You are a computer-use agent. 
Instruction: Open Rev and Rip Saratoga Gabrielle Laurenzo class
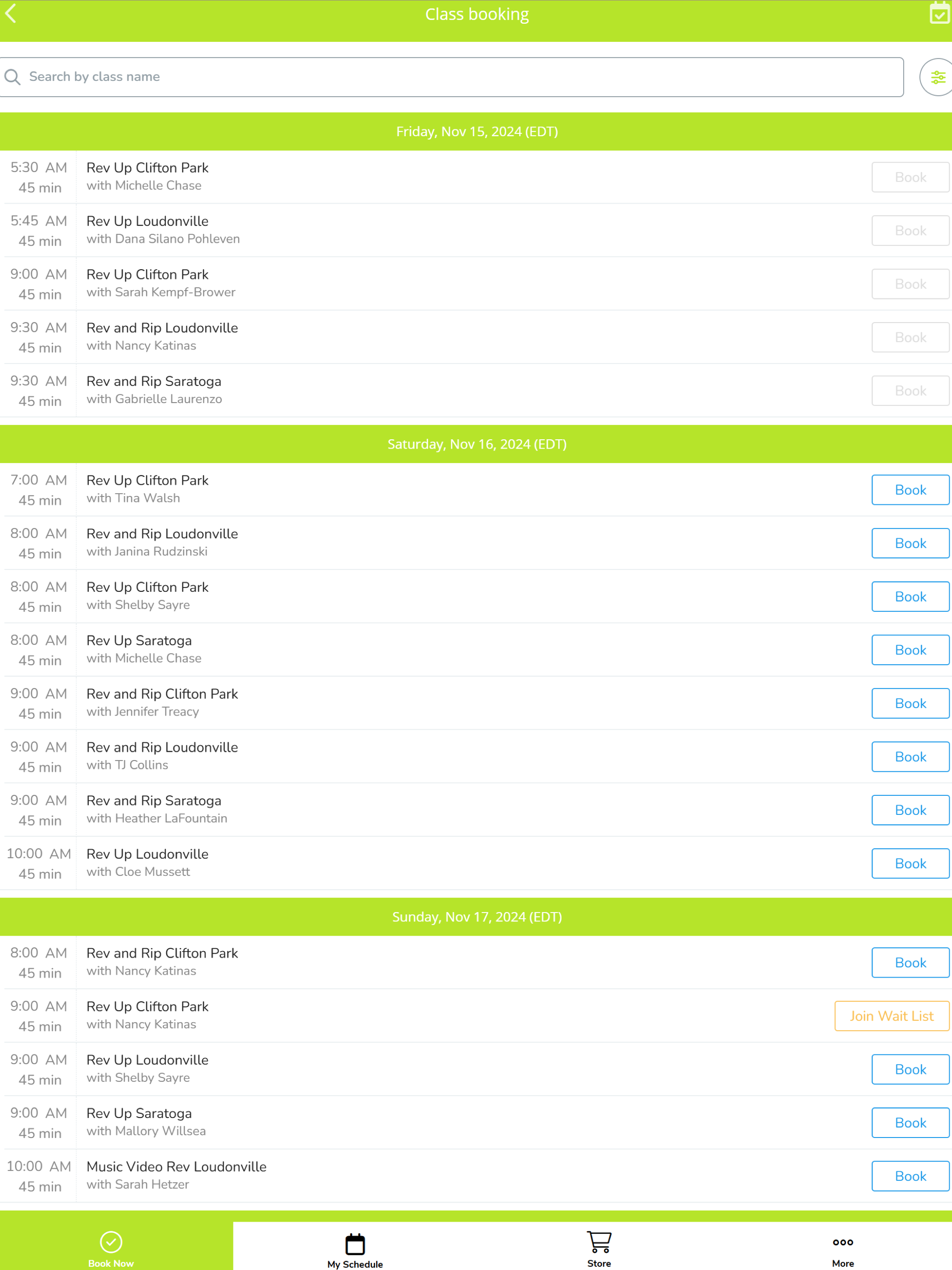(154, 390)
